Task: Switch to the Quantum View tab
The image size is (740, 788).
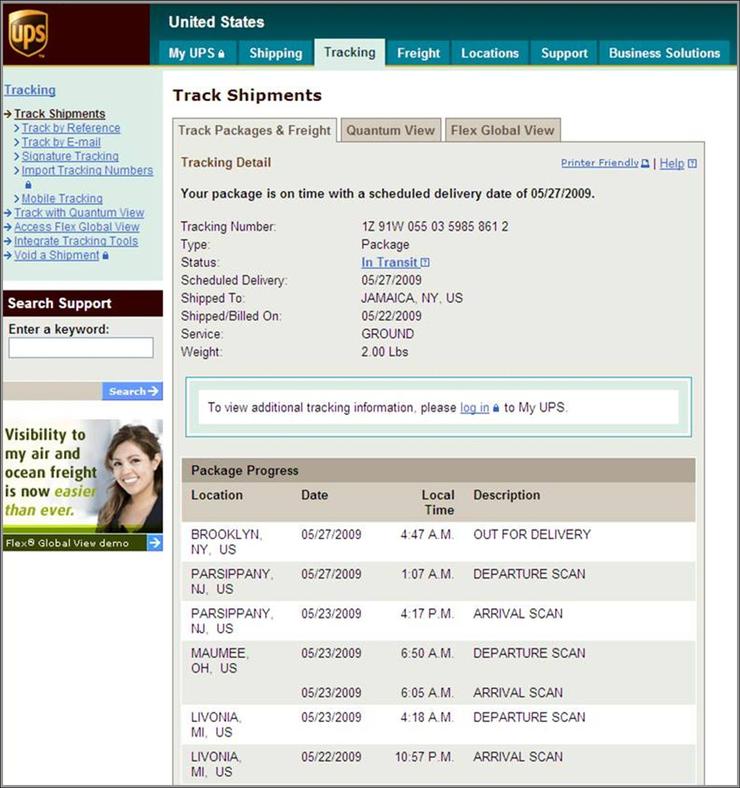Action: [391, 131]
